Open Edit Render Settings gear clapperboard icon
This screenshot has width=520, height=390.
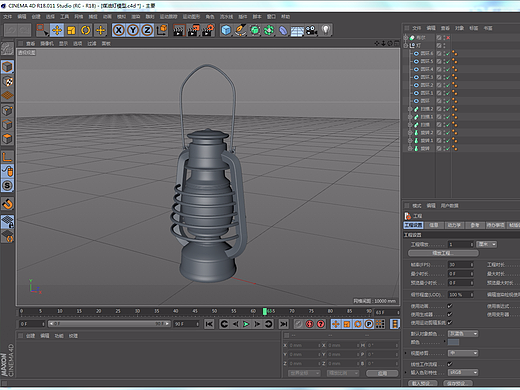[x=208, y=30]
